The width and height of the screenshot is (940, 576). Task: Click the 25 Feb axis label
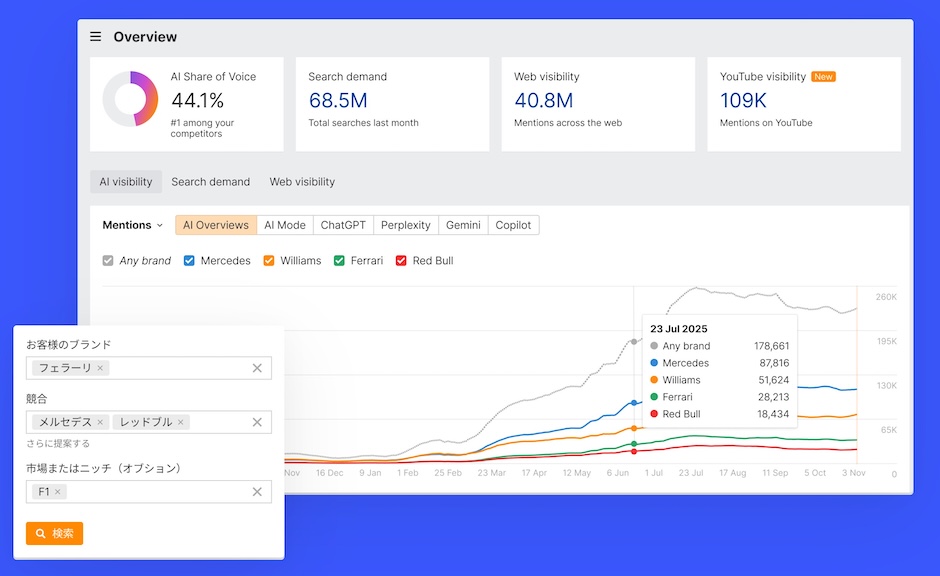[448, 473]
